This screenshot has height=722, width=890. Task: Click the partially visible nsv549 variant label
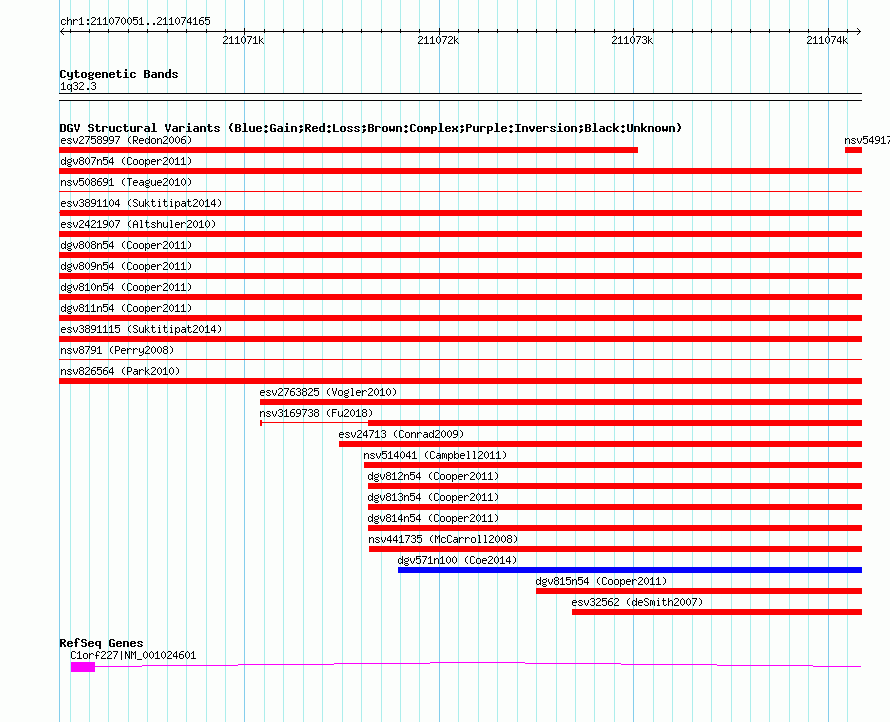pyautogui.click(x=867, y=140)
